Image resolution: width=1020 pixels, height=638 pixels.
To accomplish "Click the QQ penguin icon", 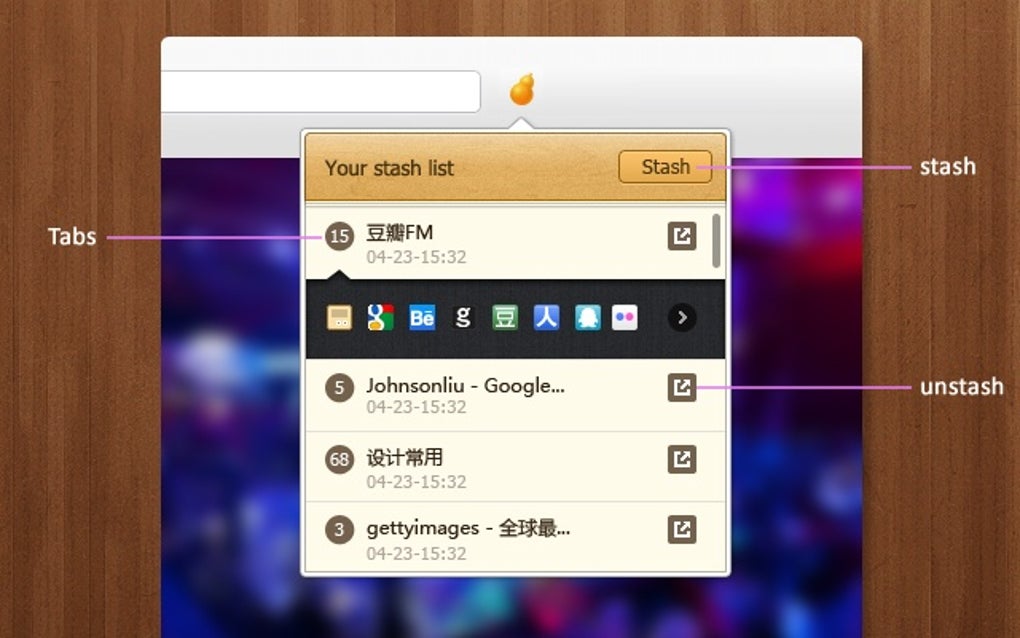I will tap(586, 317).
